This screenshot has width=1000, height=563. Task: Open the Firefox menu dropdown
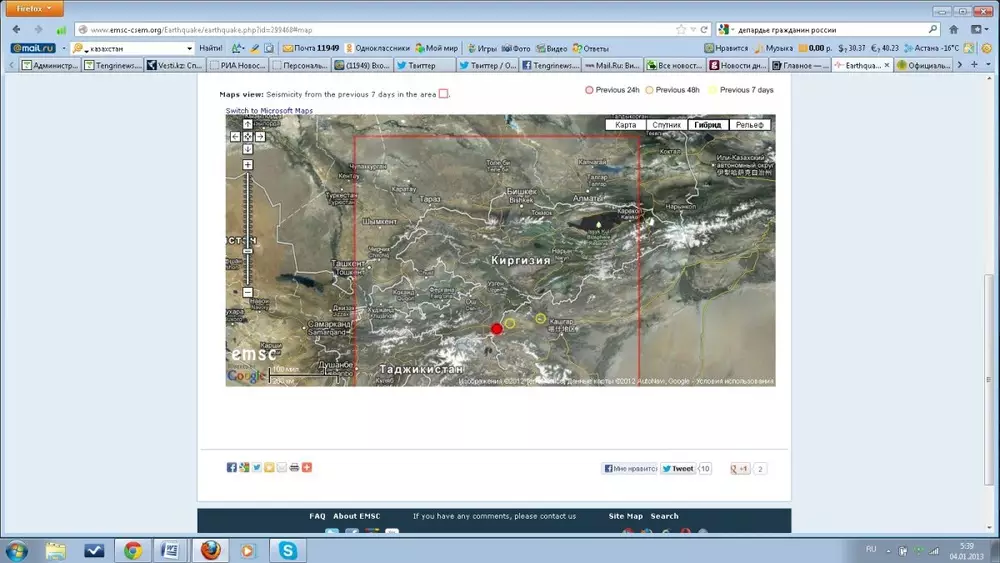tap(33, 8)
